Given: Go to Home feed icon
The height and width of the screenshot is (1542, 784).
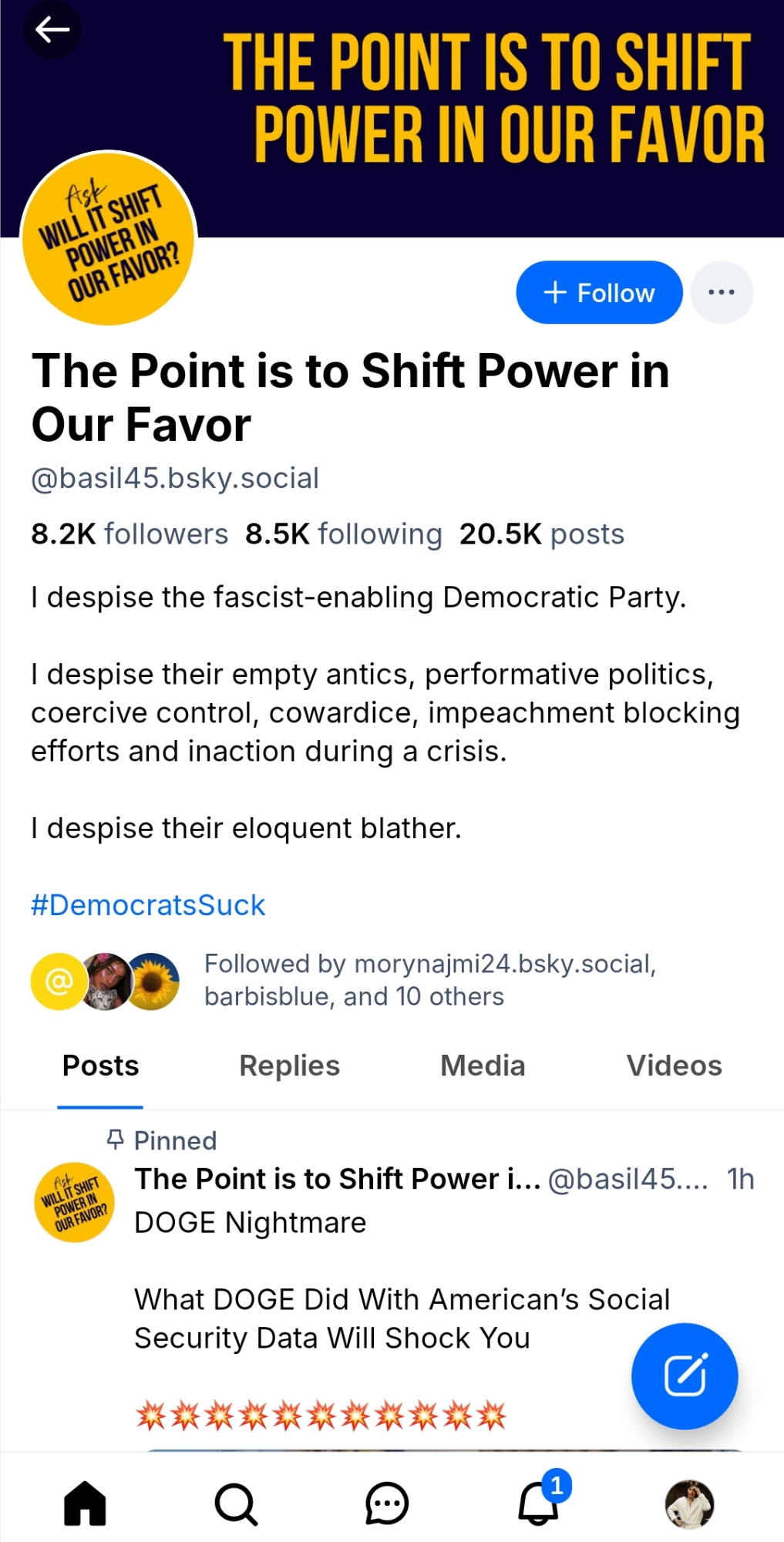Looking at the screenshot, I should [85, 1503].
